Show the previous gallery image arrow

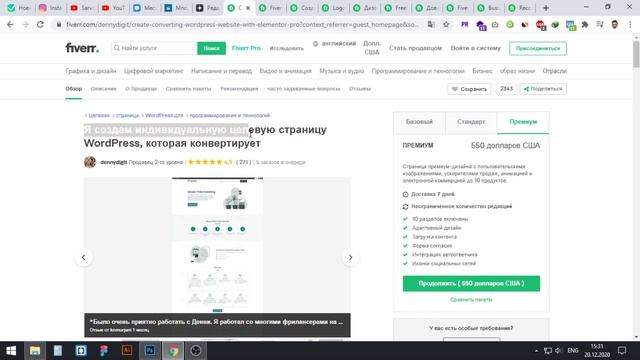(x=84, y=258)
